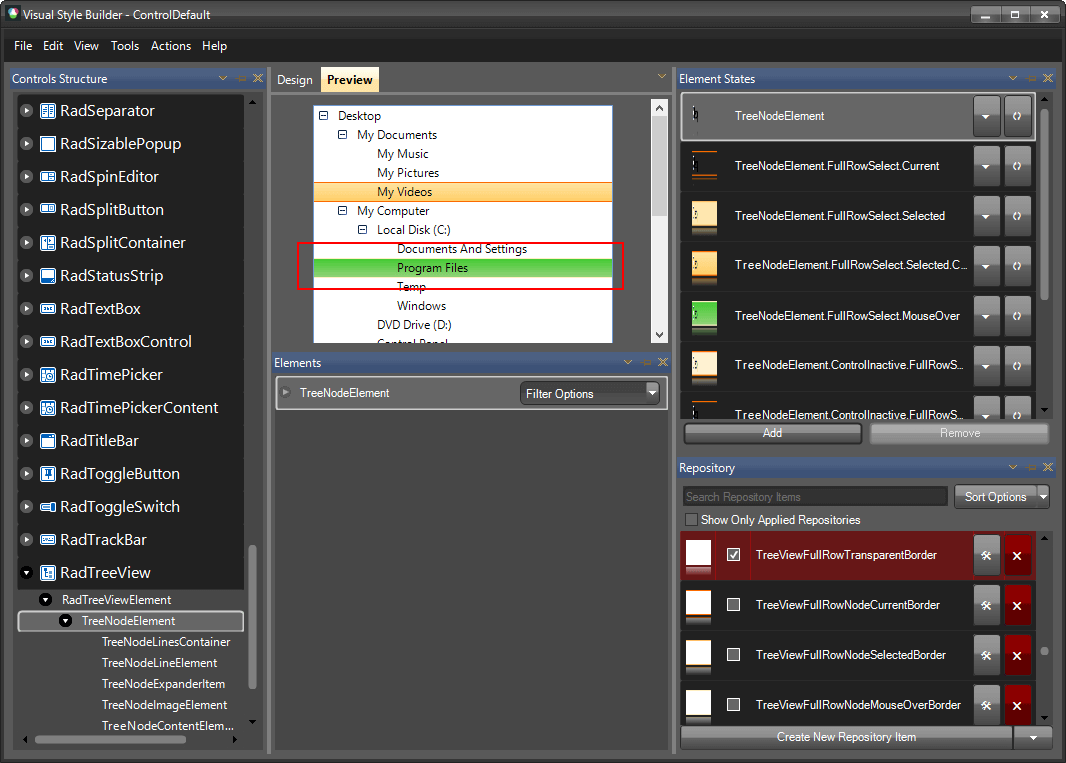The height and width of the screenshot is (763, 1066).
Task: Open the Actions menu
Action: (x=170, y=46)
